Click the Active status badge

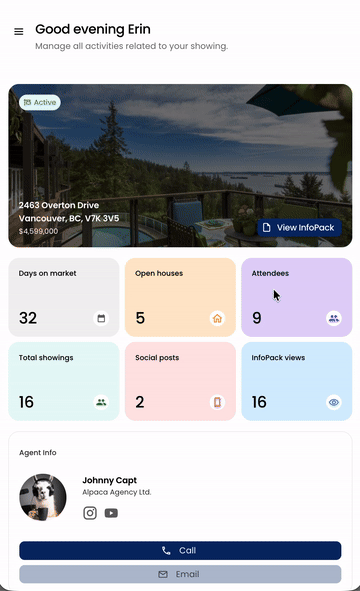tap(40, 102)
